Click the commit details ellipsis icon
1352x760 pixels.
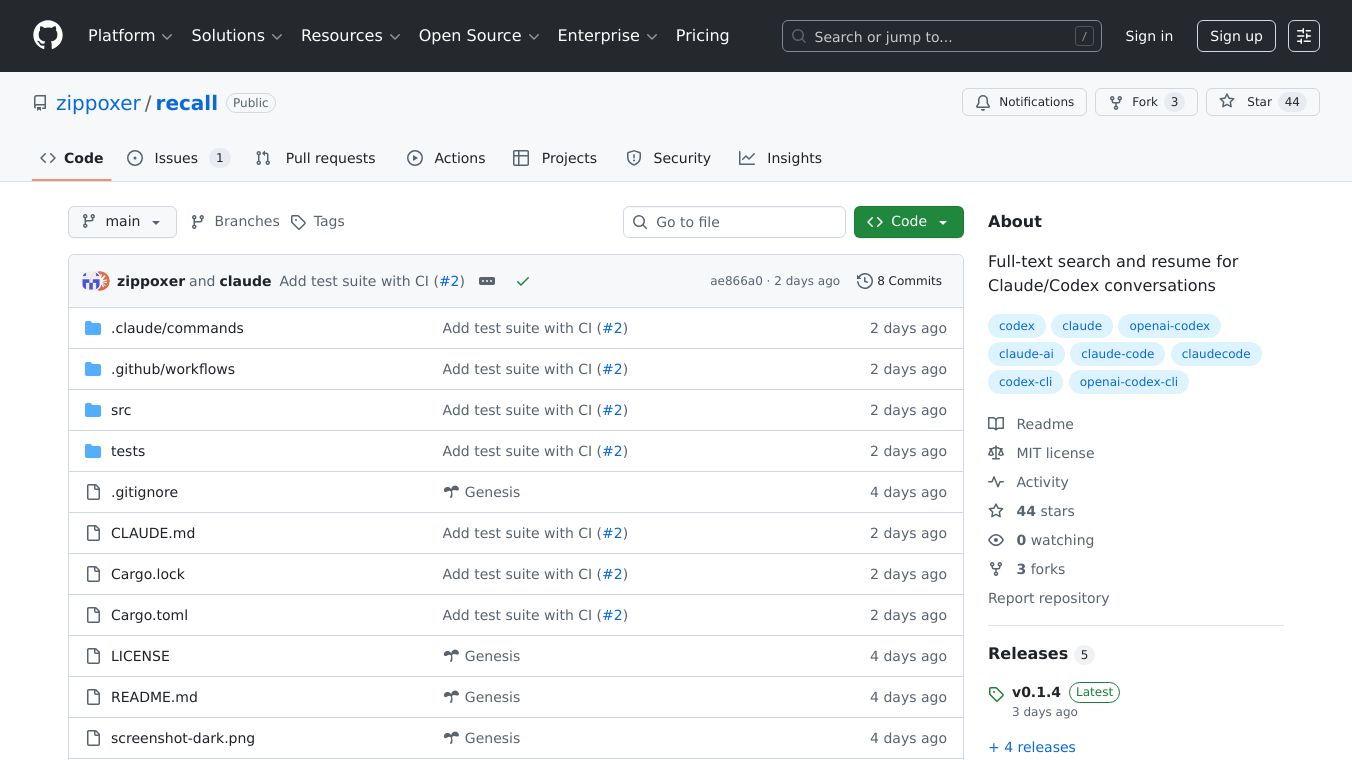[487, 281]
